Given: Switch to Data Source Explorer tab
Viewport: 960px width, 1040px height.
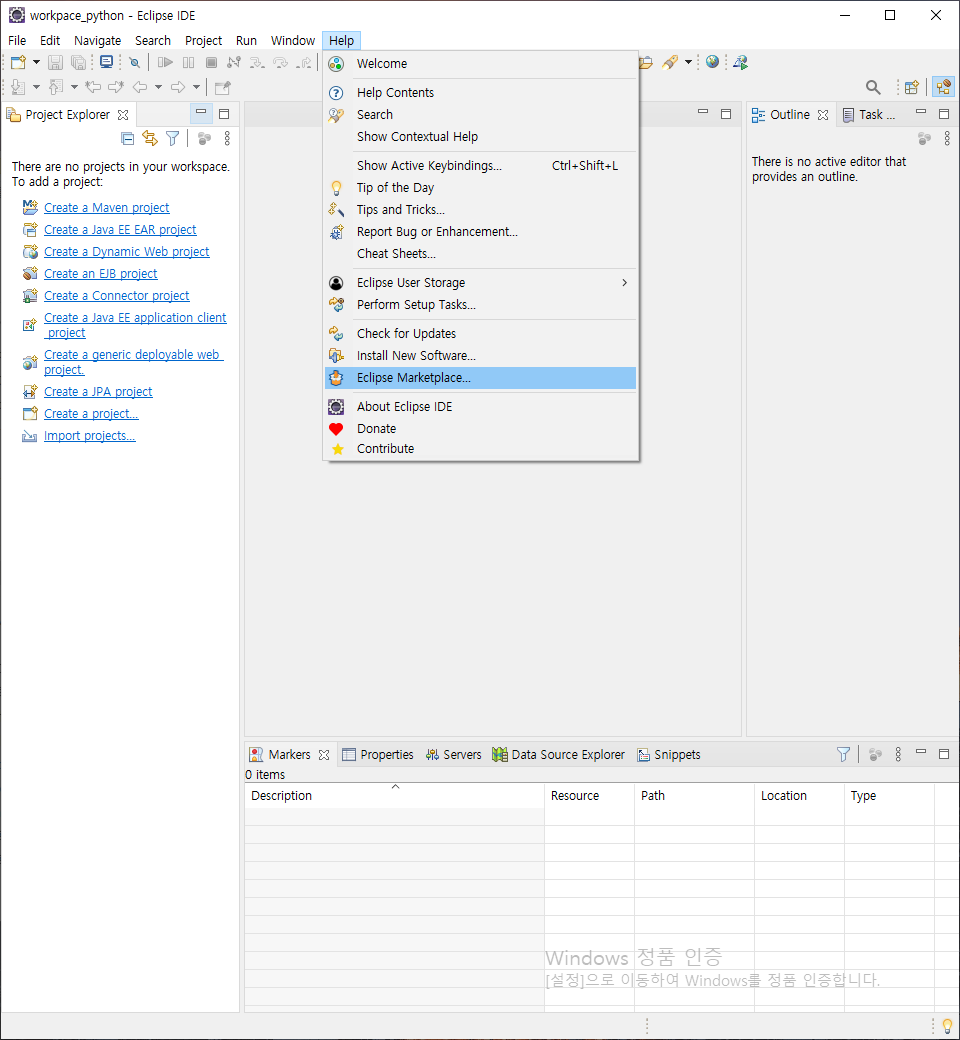Looking at the screenshot, I should click(x=559, y=755).
